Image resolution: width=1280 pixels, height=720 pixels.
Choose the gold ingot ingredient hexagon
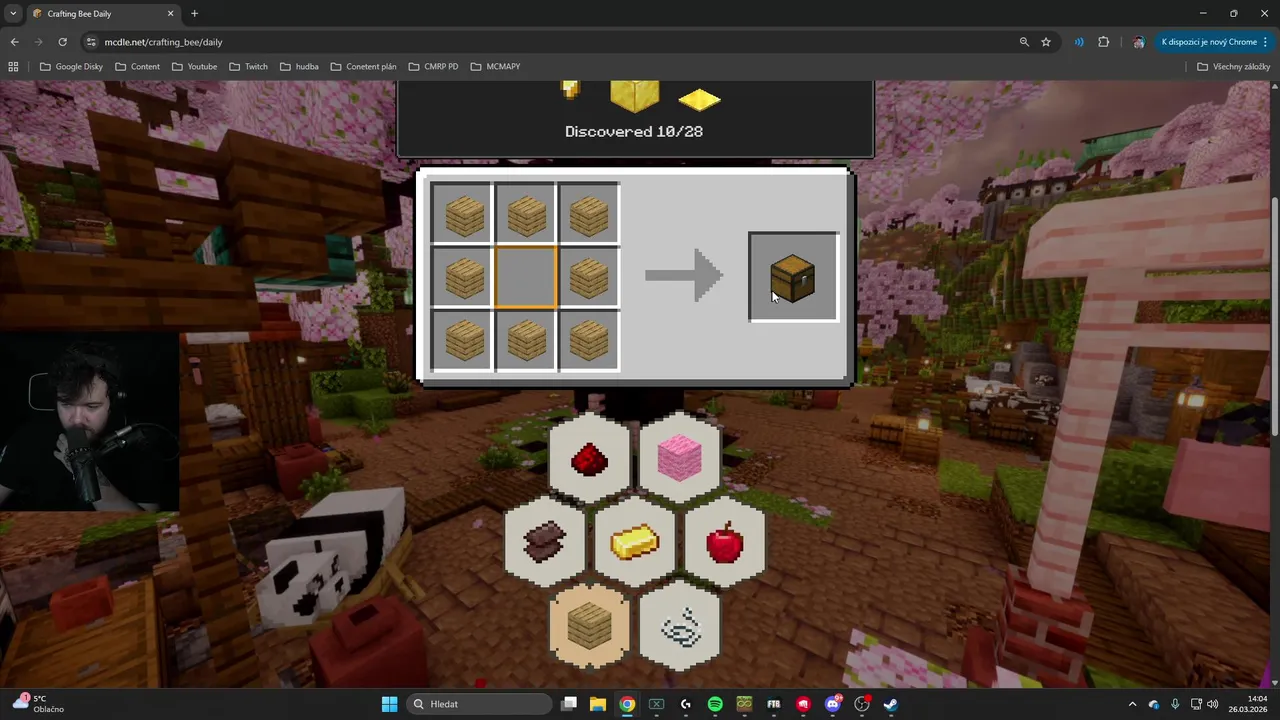coord(635,542)
